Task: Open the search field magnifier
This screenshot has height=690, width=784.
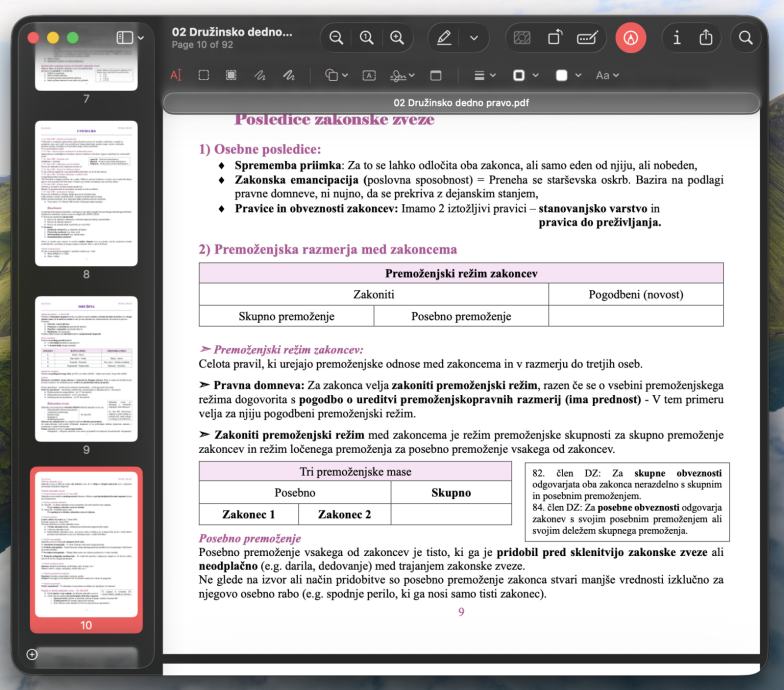Action: tap(745, 38)
